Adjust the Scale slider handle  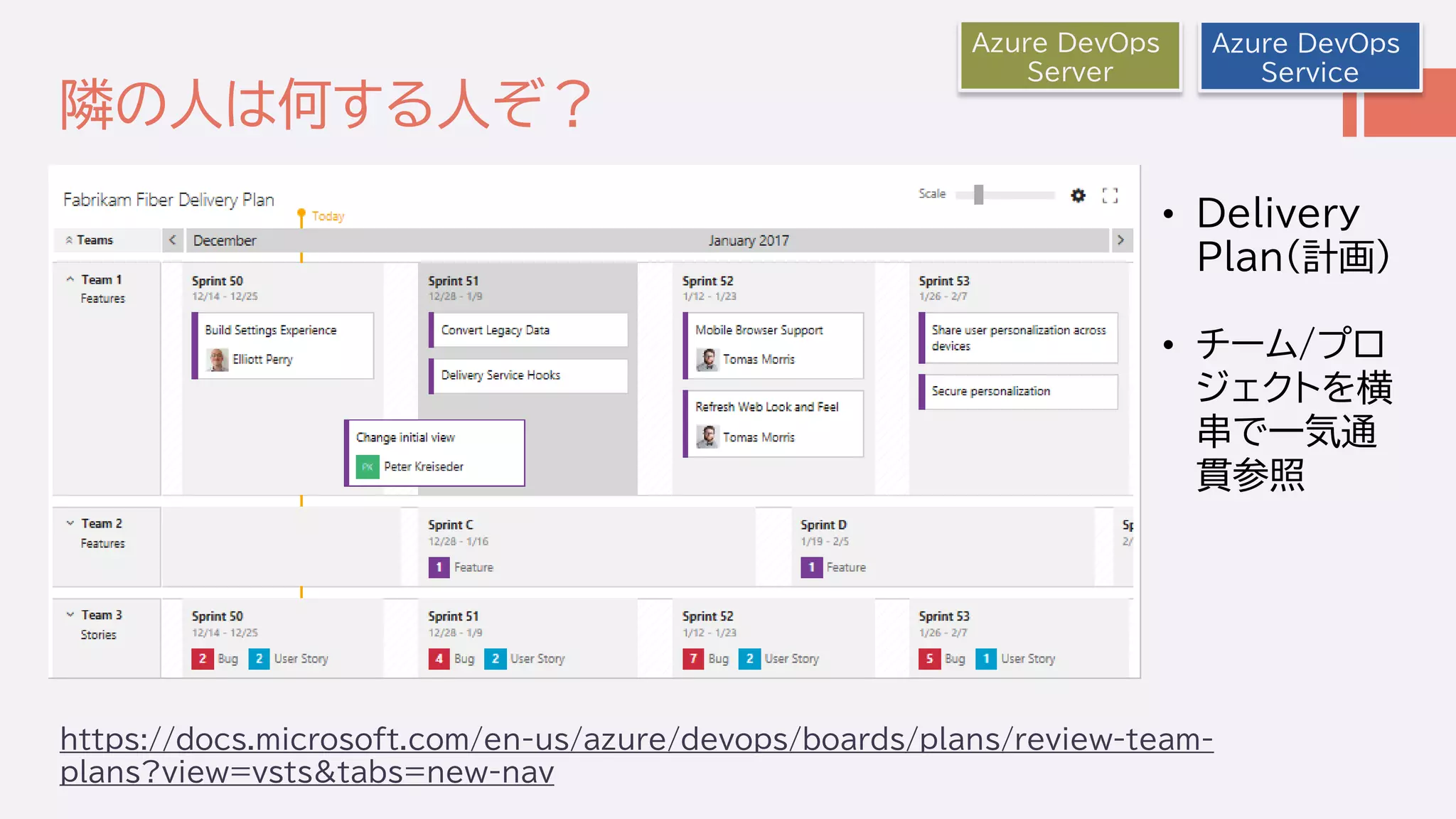(x=978, y=194)
